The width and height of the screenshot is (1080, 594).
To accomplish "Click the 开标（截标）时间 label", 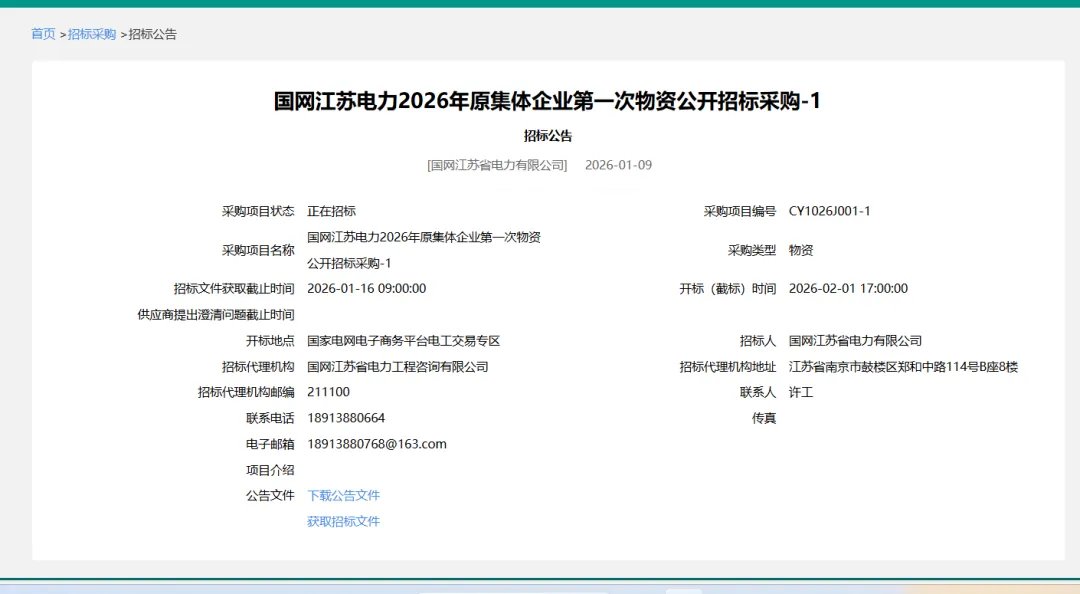I will [x=727, y=289].
